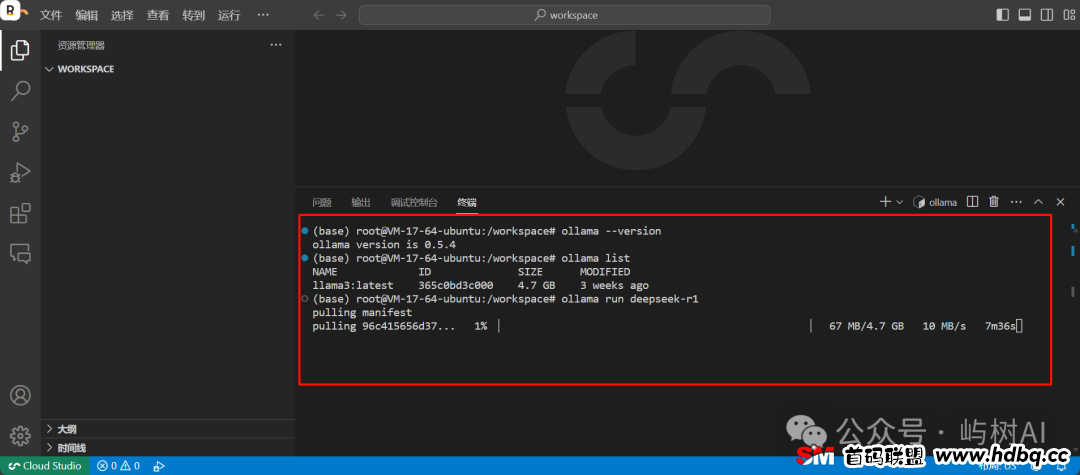Open the 运行 menu
The height and width of the screenshot is (475, 1080).
coord(229,15)
